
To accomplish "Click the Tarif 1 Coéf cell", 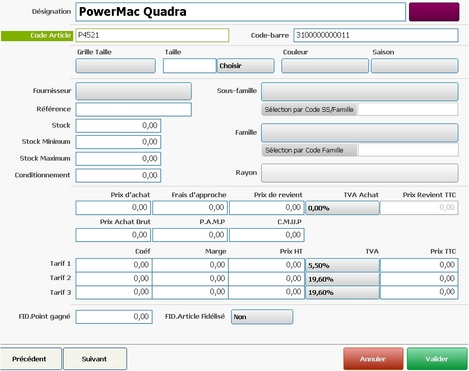I will pyautogui.click(x=114, y=265).
